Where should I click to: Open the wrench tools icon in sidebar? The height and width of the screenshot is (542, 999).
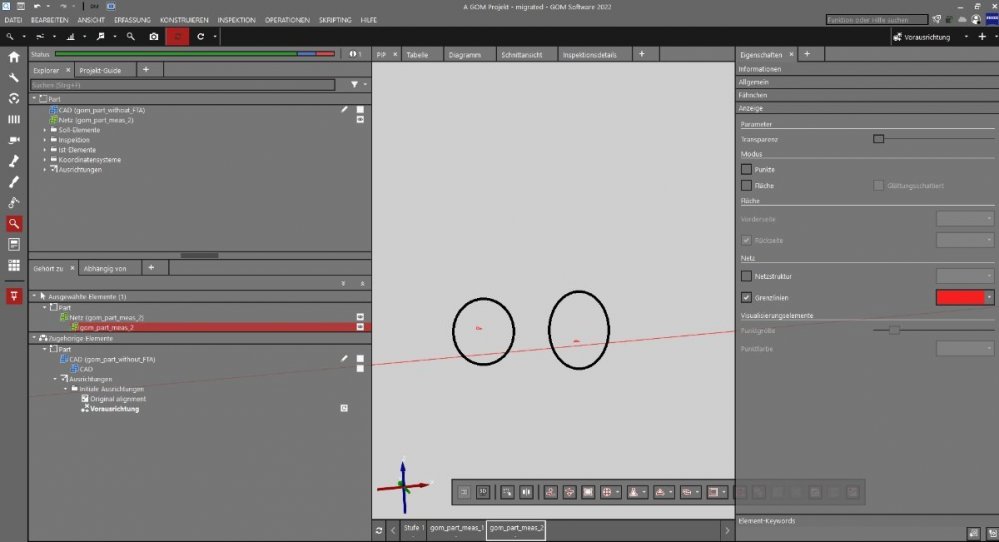click(x=14, y=78)
